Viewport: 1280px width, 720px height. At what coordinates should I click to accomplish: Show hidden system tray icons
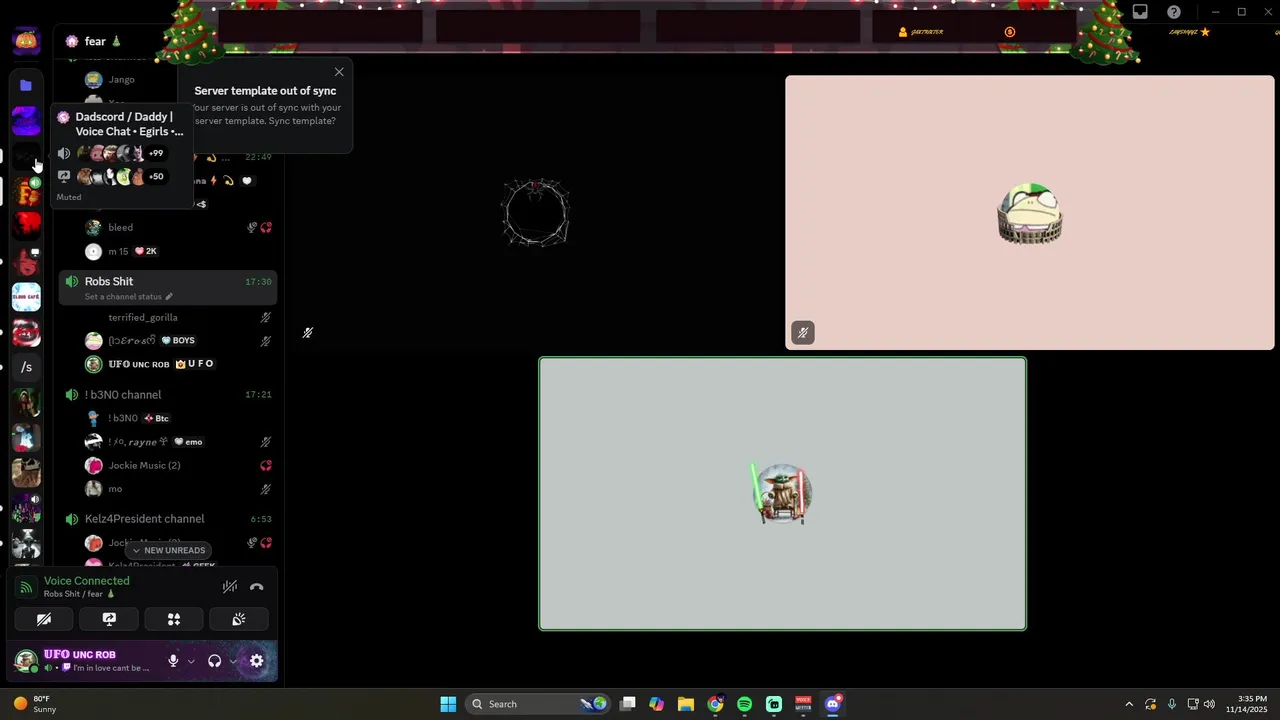(1129, 704)
